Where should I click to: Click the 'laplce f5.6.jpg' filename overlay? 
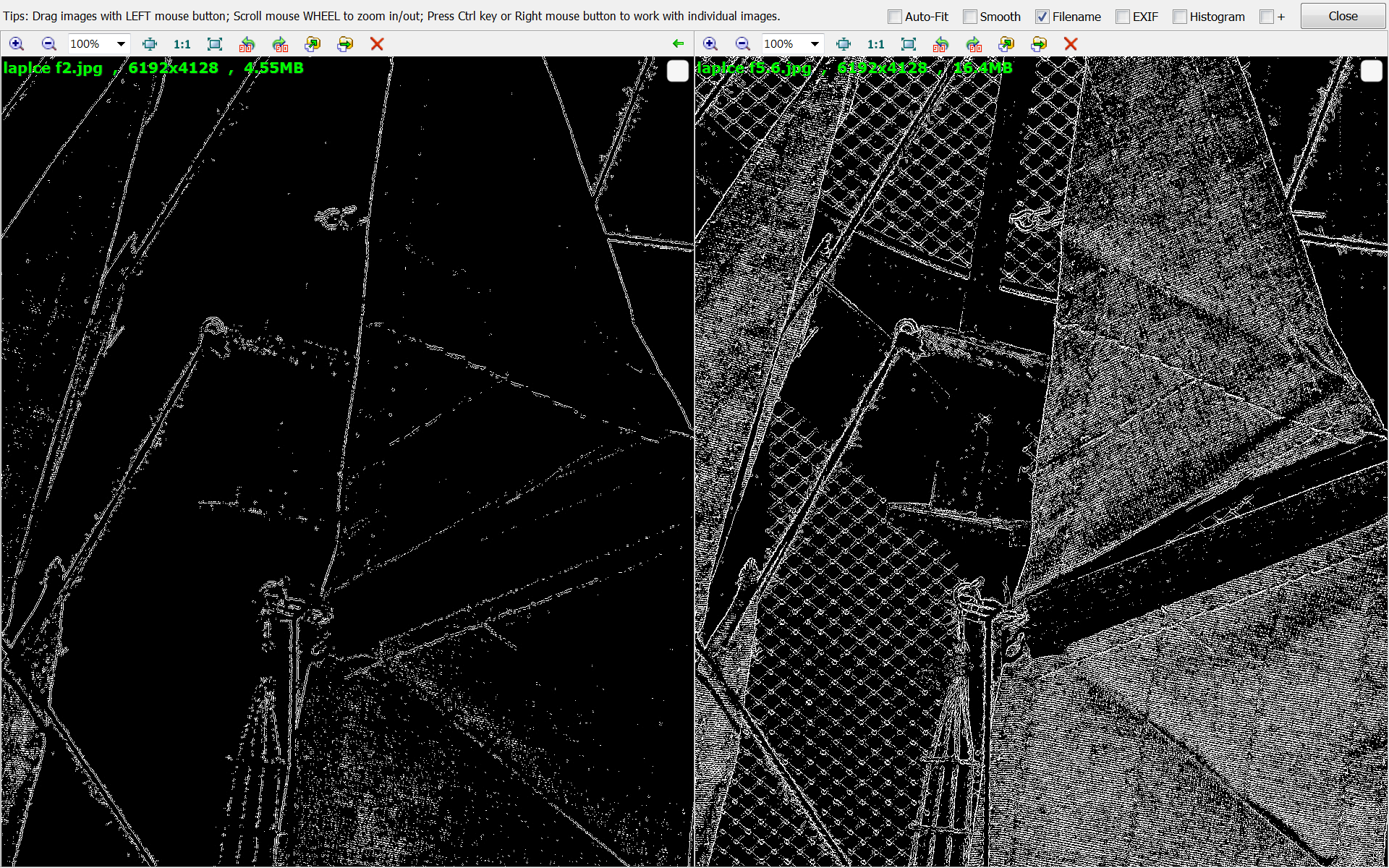(x=754, y=68)
